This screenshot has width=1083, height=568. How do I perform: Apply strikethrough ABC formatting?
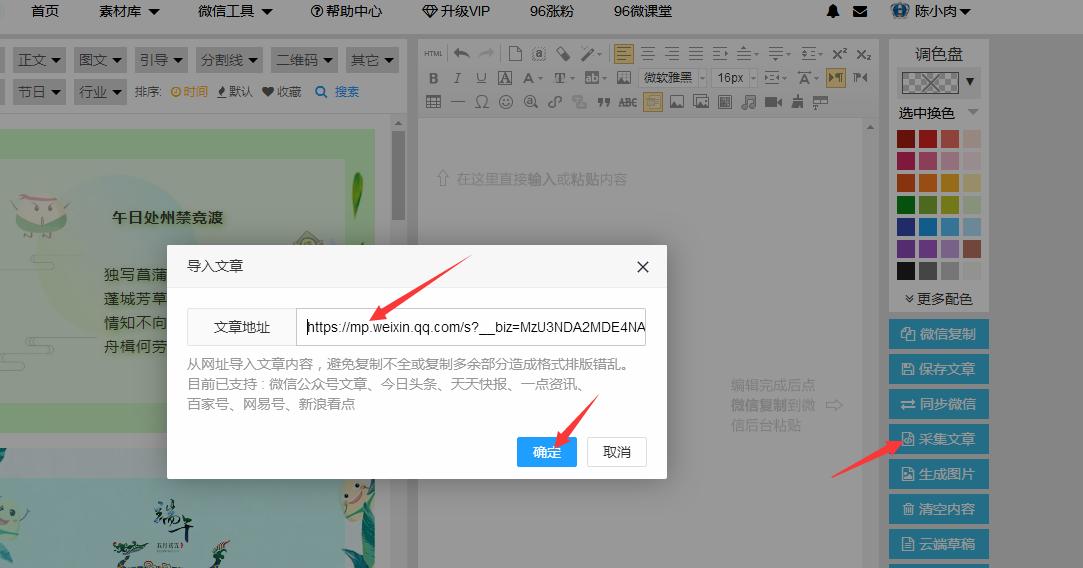pyautogui.click(x=628, y=102)
